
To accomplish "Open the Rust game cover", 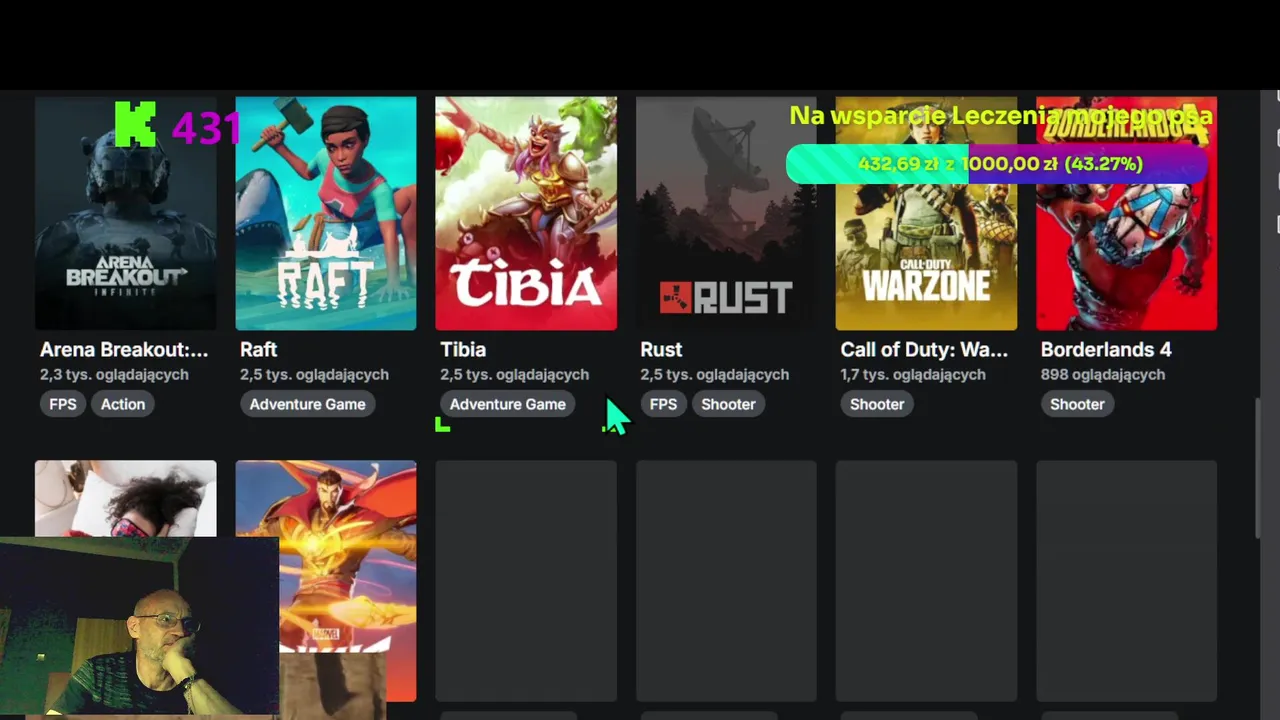I will tap(726, 213).
